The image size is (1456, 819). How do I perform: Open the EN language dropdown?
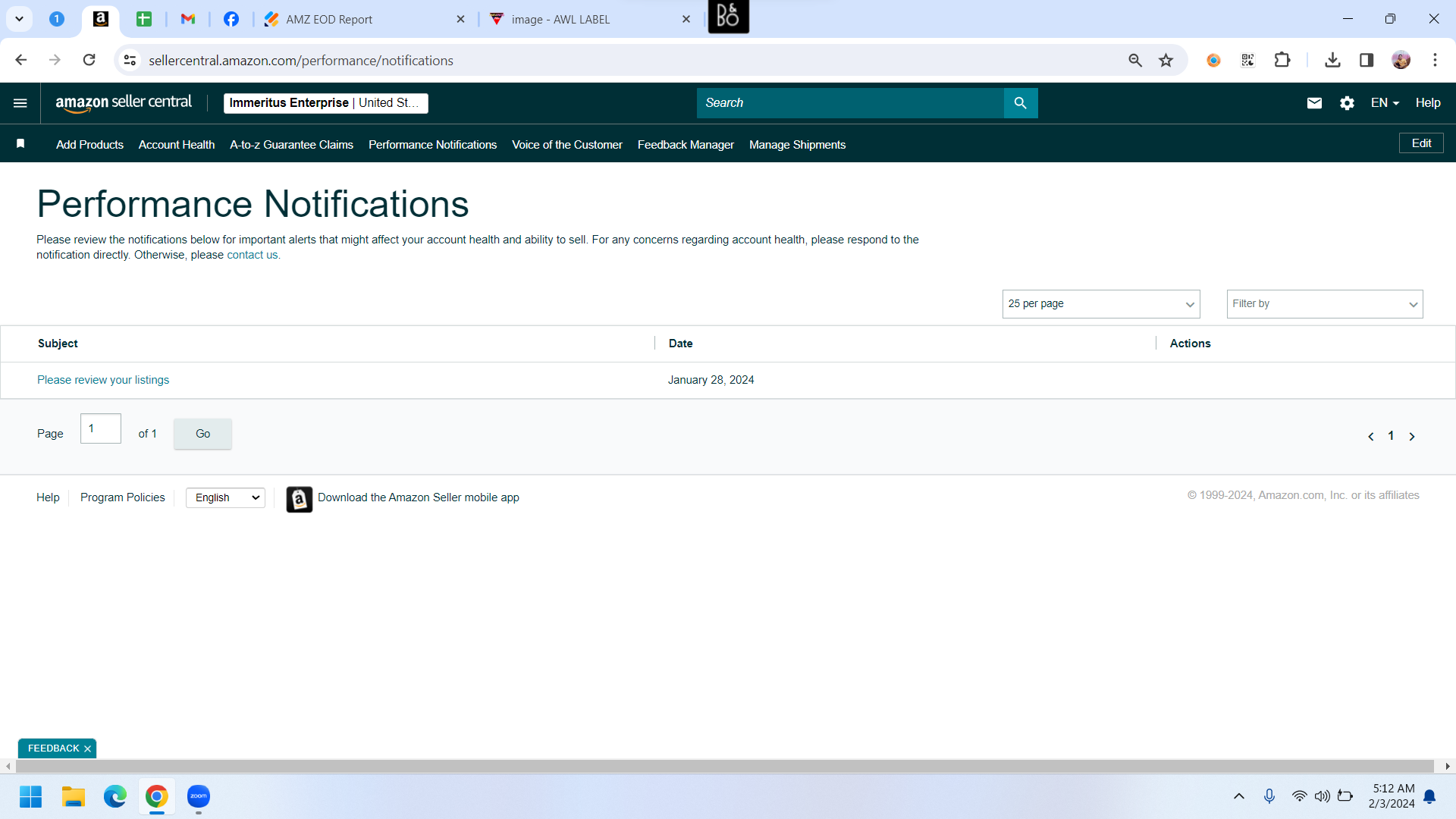(1385, 103)
